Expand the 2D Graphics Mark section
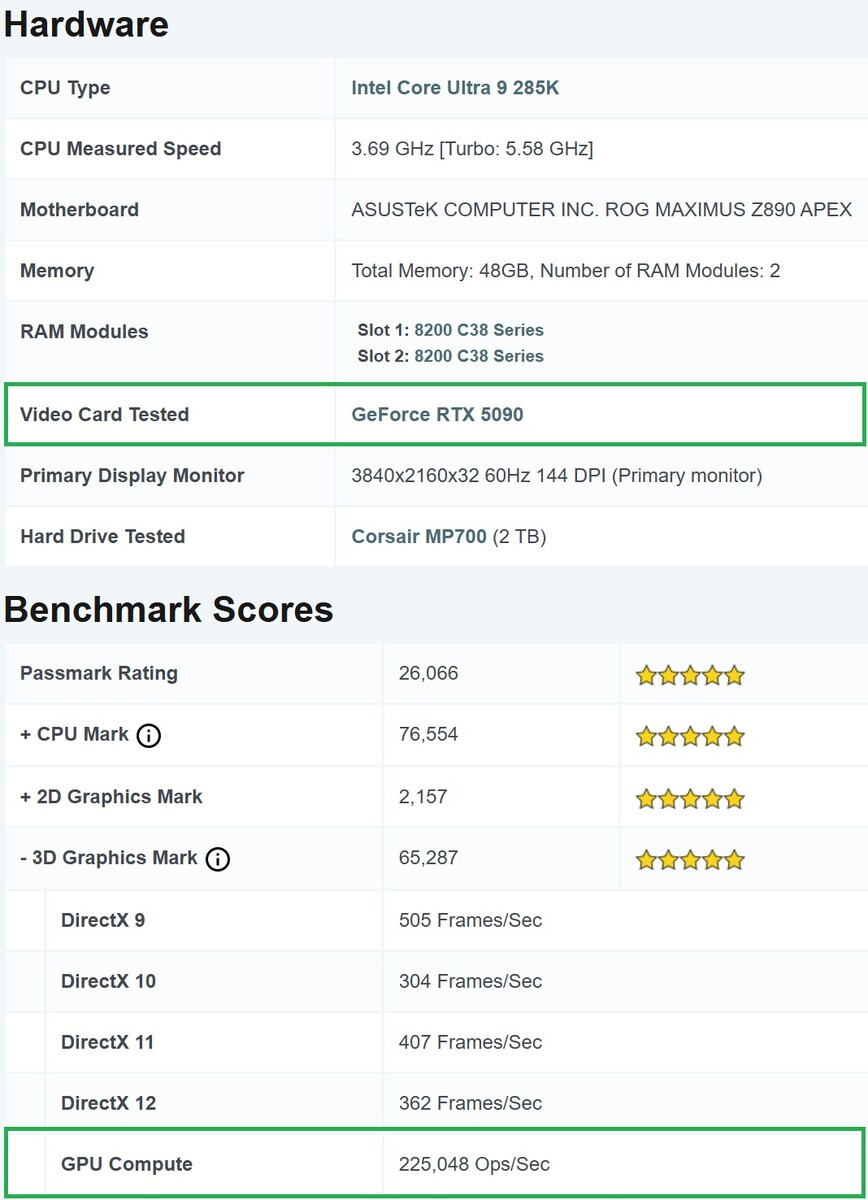 [x=110, y=797]
